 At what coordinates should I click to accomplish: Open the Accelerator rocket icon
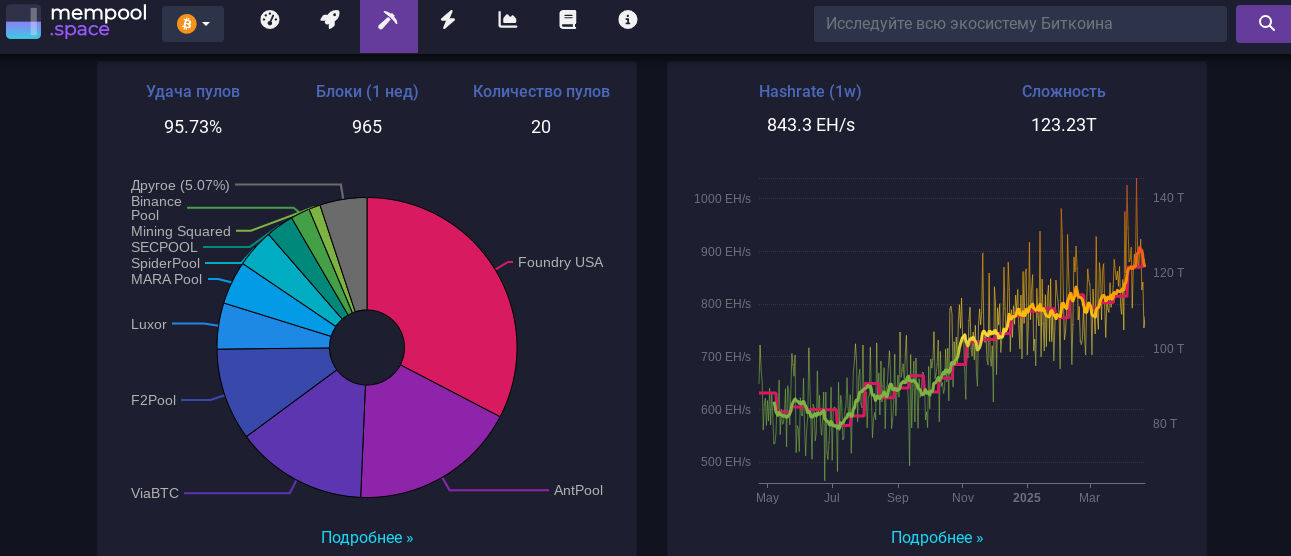click(329, 20)
